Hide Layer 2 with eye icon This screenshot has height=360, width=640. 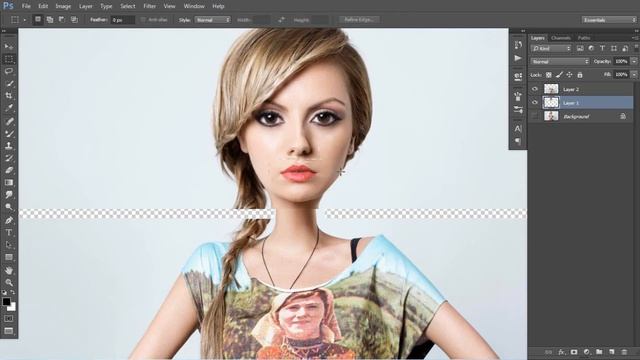(535, 89)
